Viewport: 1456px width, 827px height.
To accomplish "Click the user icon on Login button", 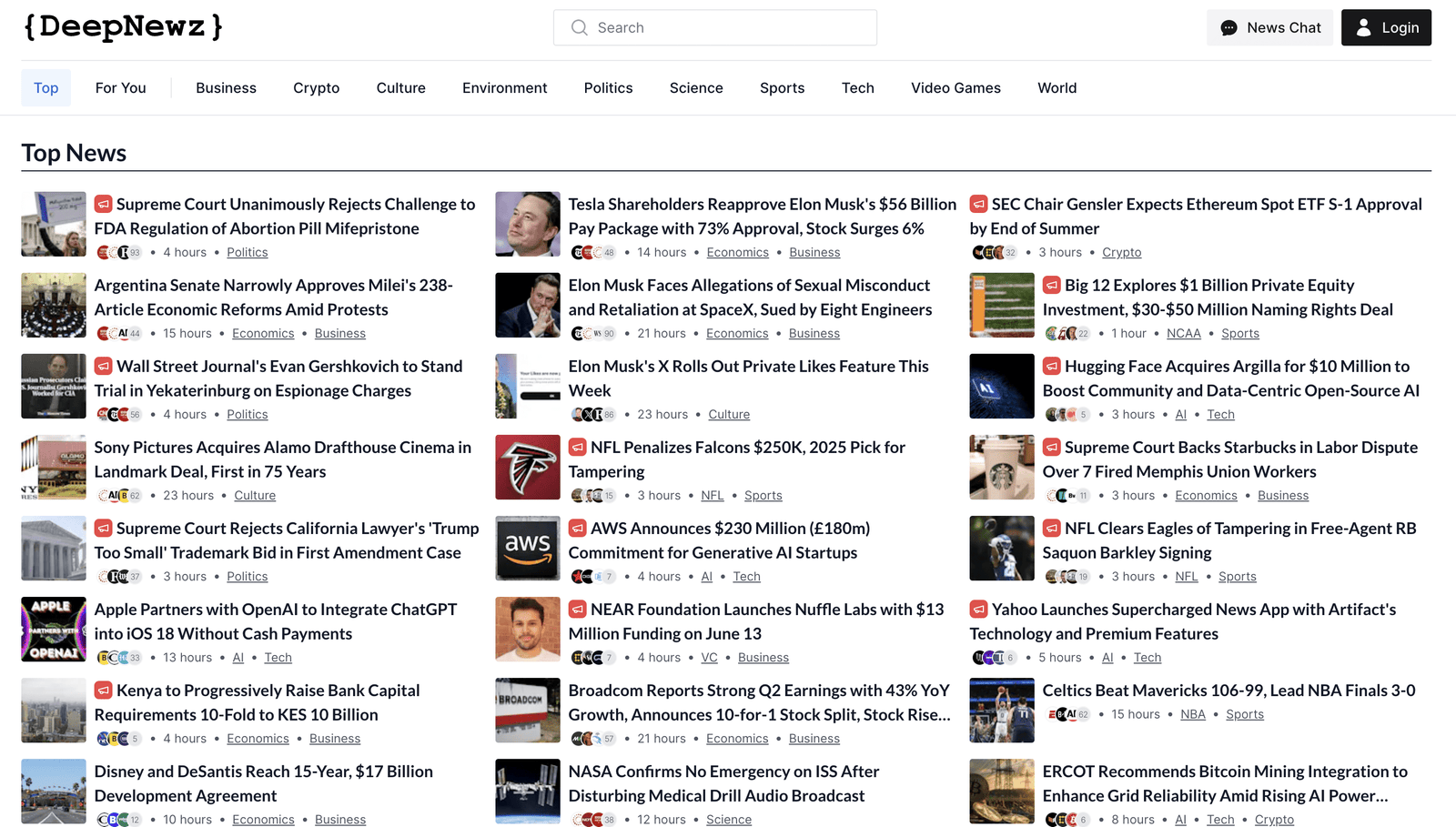I will (x=1363, y=28).
